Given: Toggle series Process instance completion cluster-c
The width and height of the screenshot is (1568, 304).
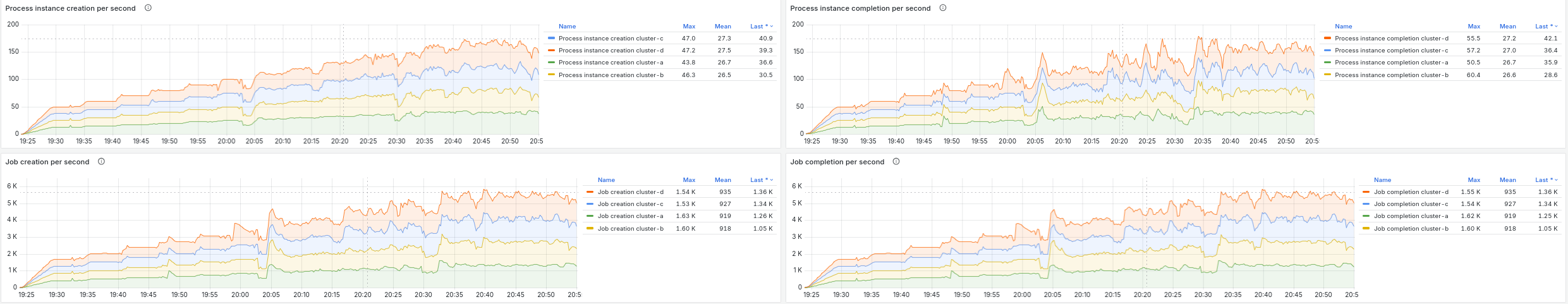Looking at the screenshot, I should [1392, 50].
